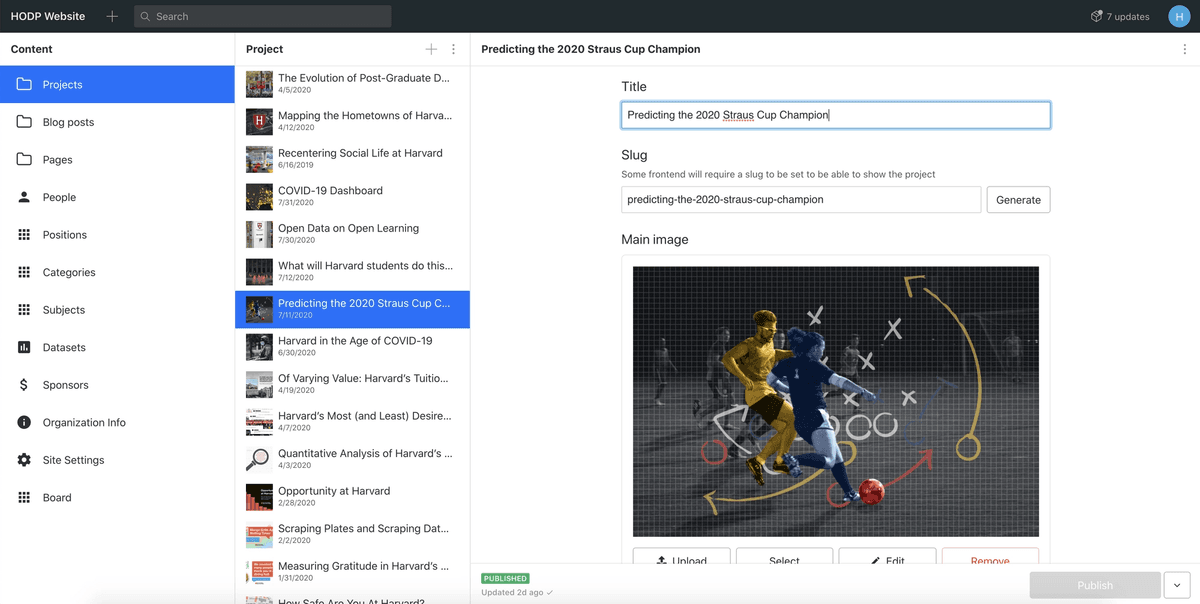
Task: Open The Evolution of Post-Graduate project
Action: pyautogui.click(x=352, y=83)
